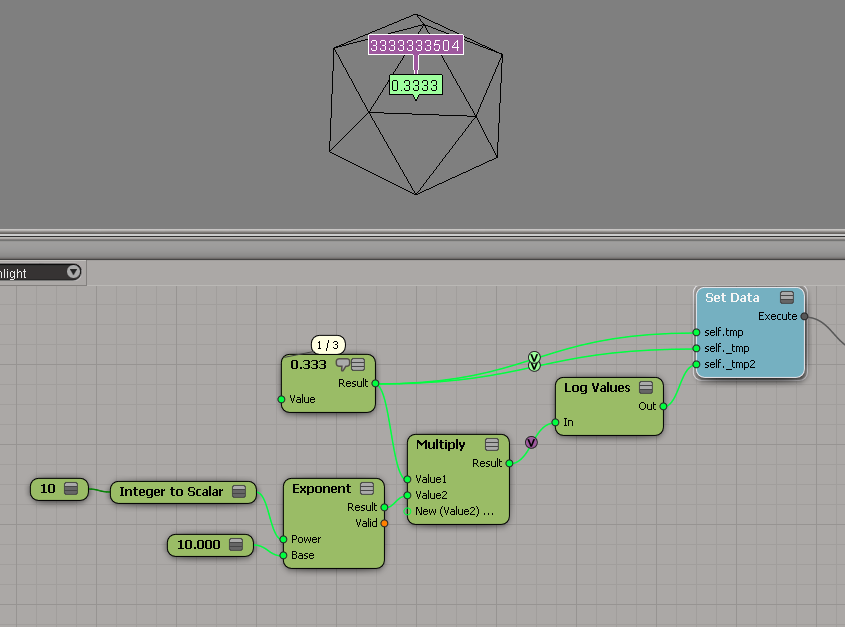845x627 pixels.
Task: Open the 10.000 scalar node icon
Action: 236,545
